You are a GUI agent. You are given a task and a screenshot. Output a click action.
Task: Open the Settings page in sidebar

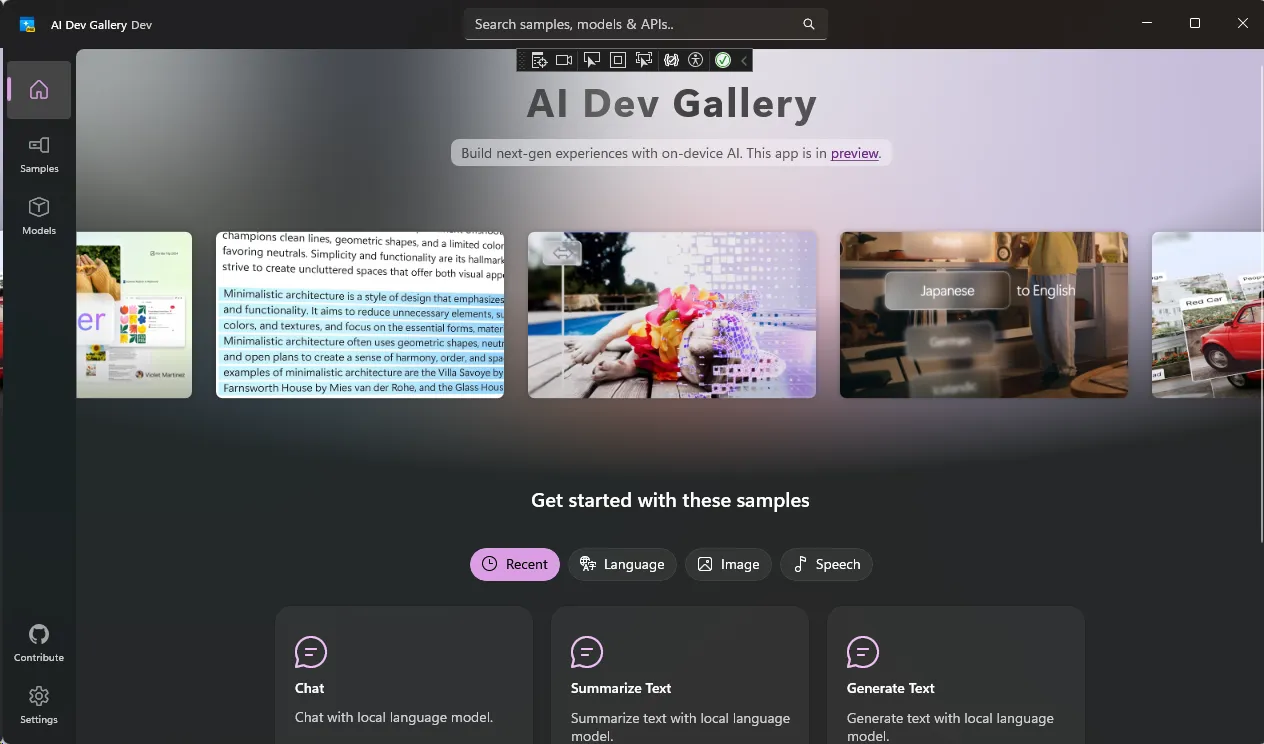(39, 704)
